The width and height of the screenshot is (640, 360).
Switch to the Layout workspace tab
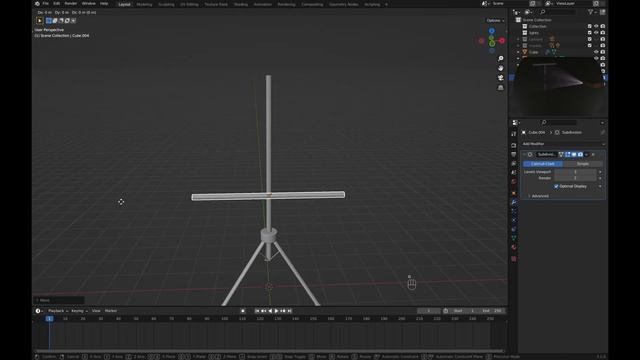[124, 4]
